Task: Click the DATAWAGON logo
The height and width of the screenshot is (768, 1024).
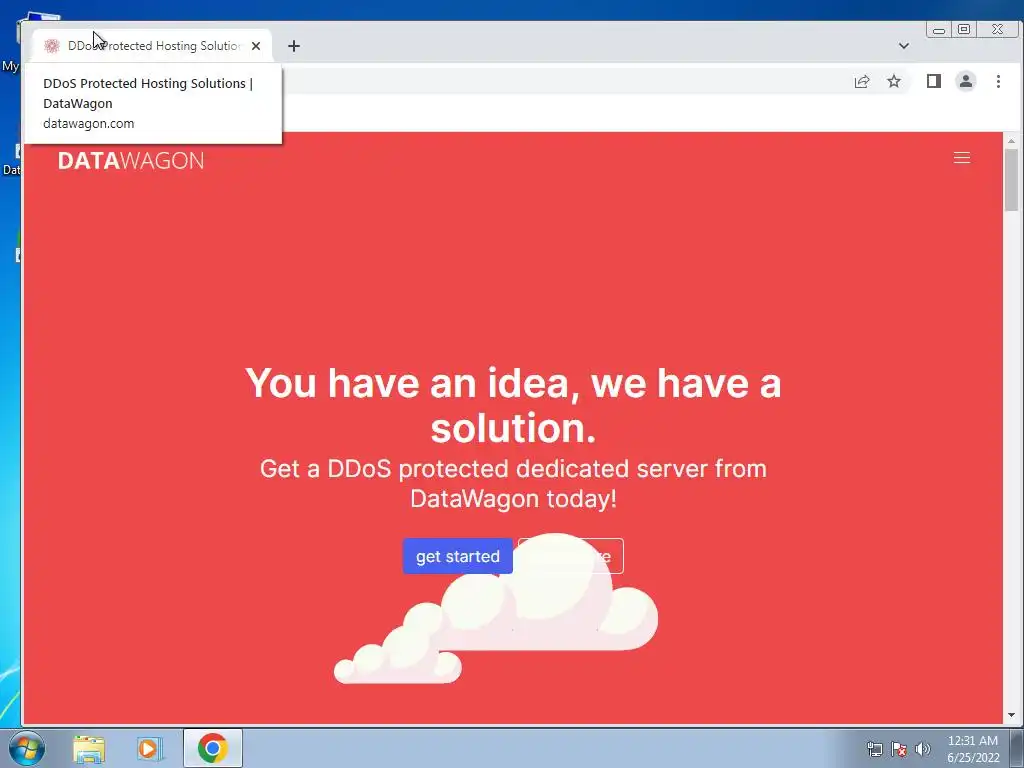Action: (131, 161)
